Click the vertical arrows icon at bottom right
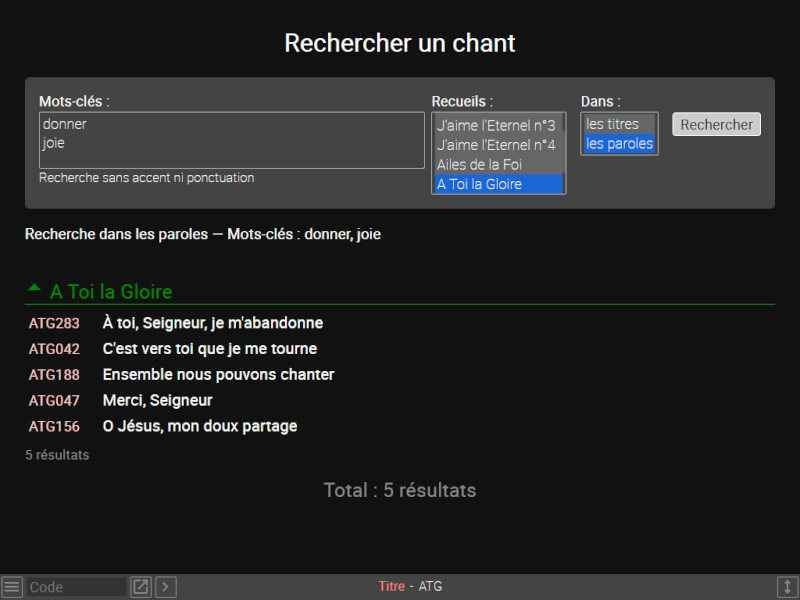This screenshot has width=800, height=600. [787, 587]
